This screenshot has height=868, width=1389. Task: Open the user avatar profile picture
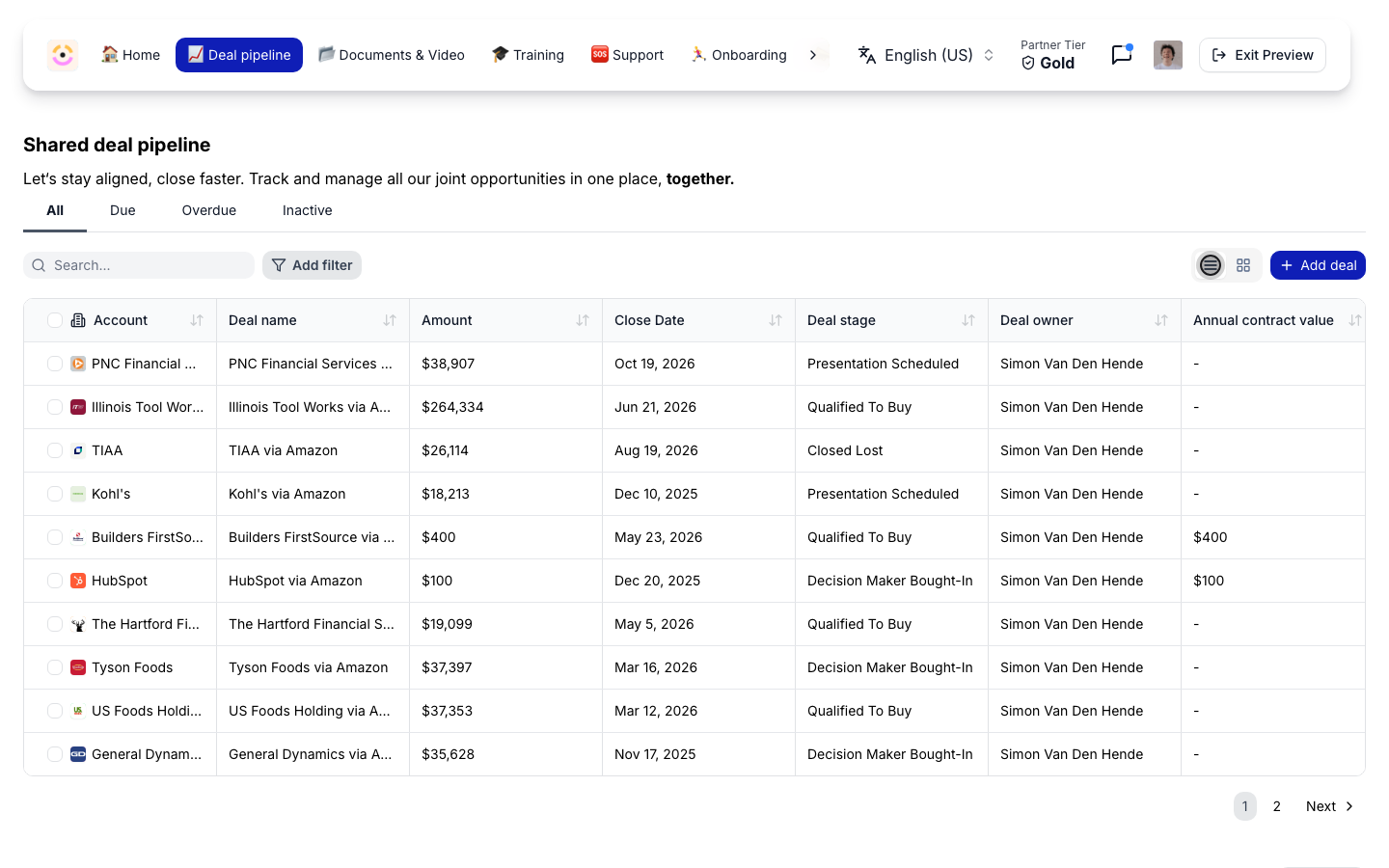(1168, 55)
